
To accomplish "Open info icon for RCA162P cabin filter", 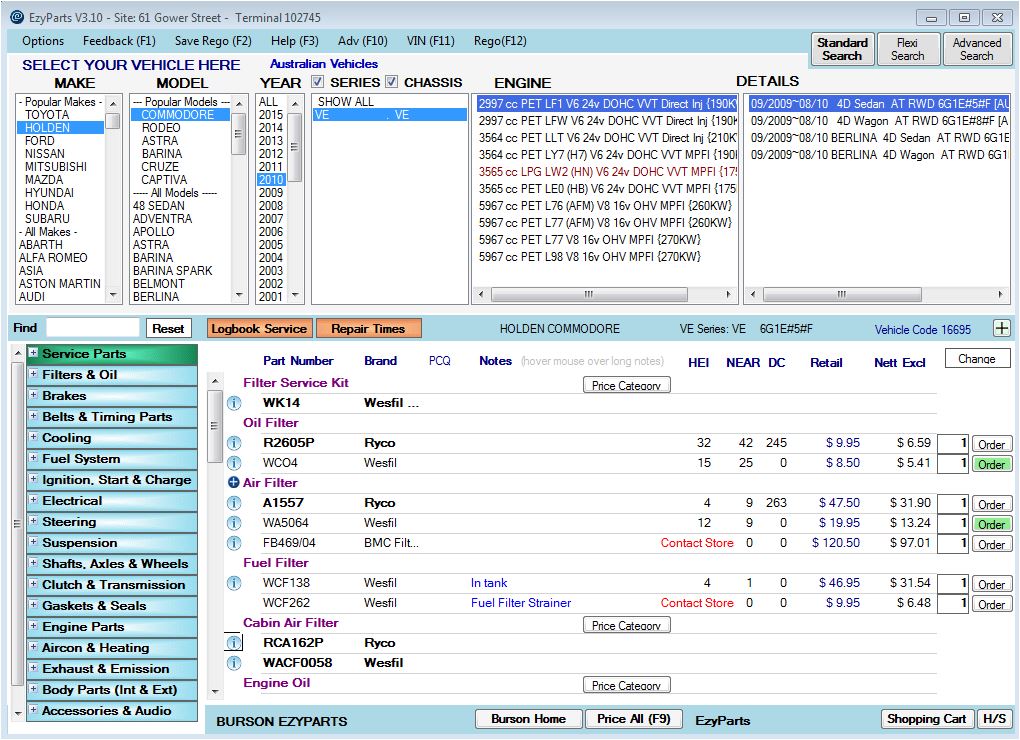I will tap(234, 643).
